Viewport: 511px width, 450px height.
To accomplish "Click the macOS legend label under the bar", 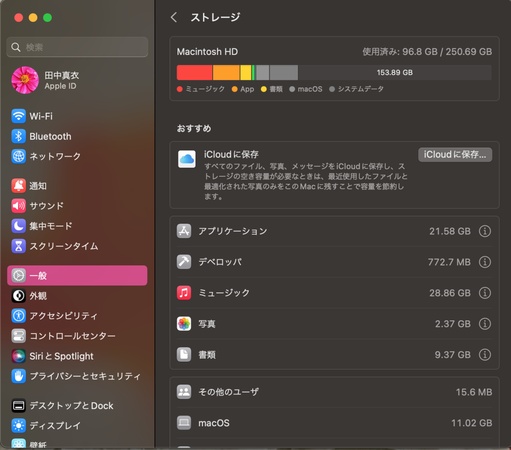I will (x=310, y=89).
